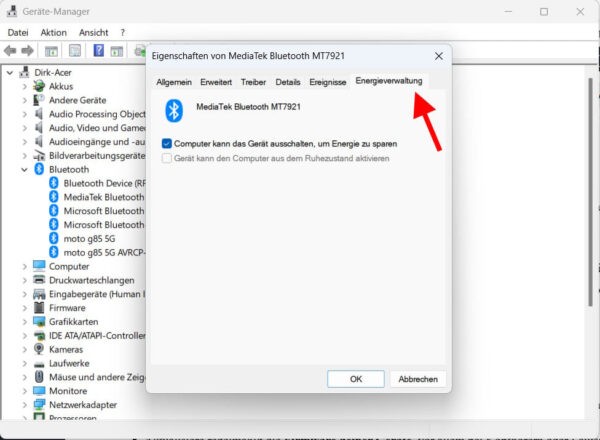Image resolution: width=600 pixels, height=440 pixels.
Task: Click the moto g85 5G Bluetooth icon
Action: pyautogui.click(x=54, y=238)
